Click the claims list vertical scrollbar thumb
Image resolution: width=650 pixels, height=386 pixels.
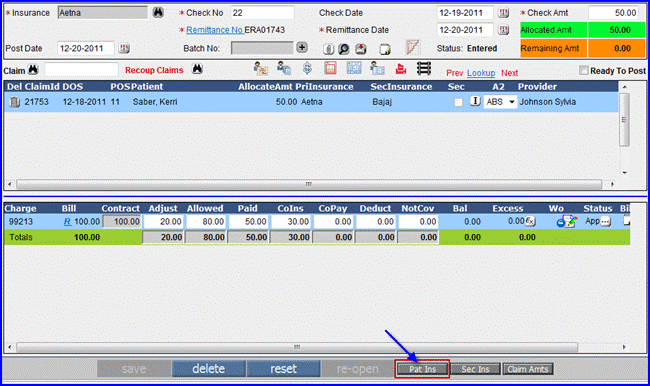point(624,119)
